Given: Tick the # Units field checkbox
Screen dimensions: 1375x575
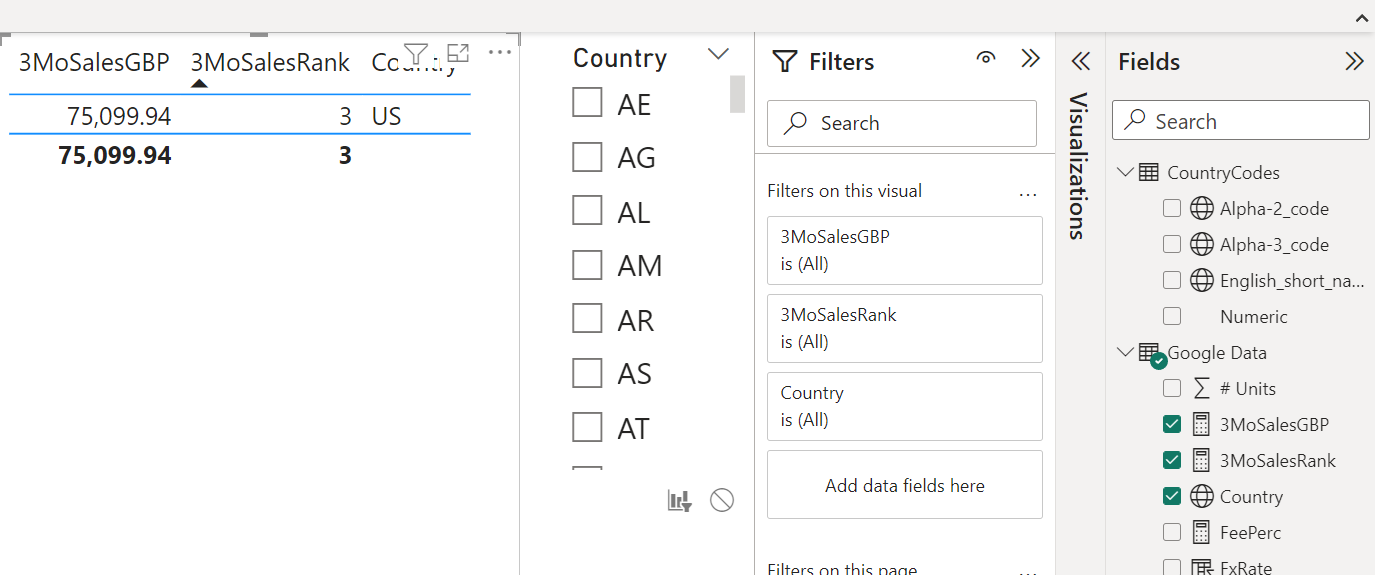Looking at the screenshot, I should (1172, 388).
